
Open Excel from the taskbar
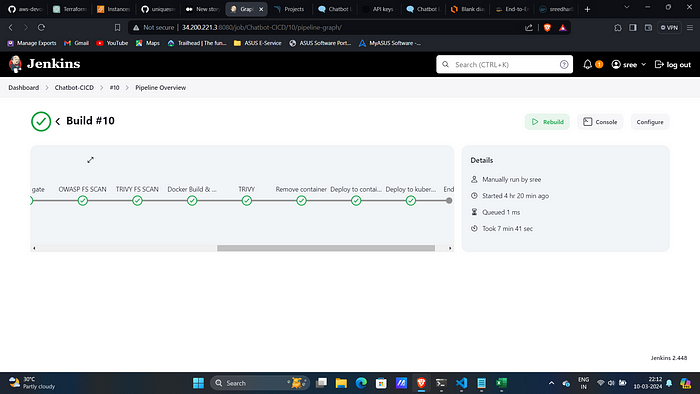[x=501, y=383]
